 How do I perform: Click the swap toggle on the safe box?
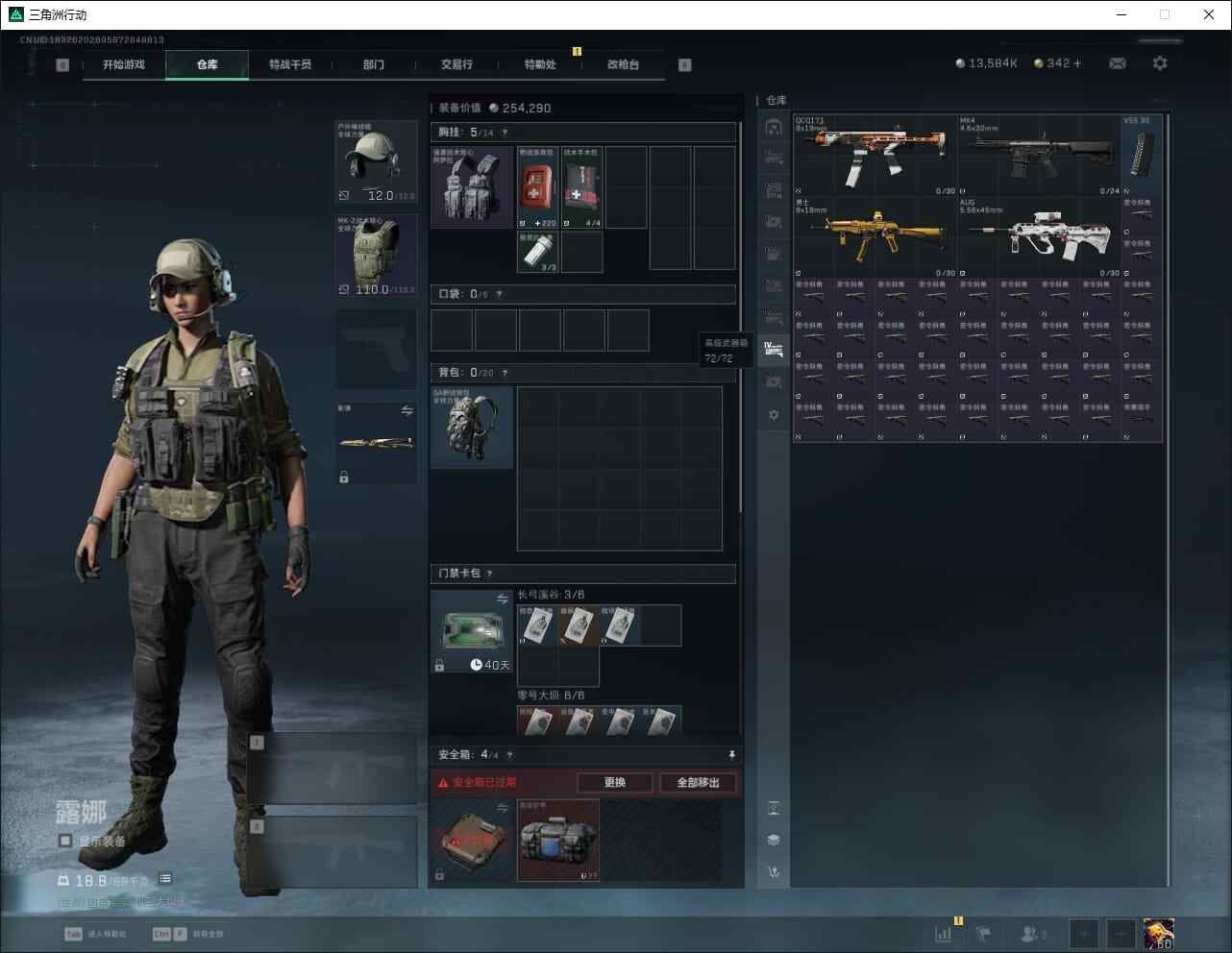(502, 809)
